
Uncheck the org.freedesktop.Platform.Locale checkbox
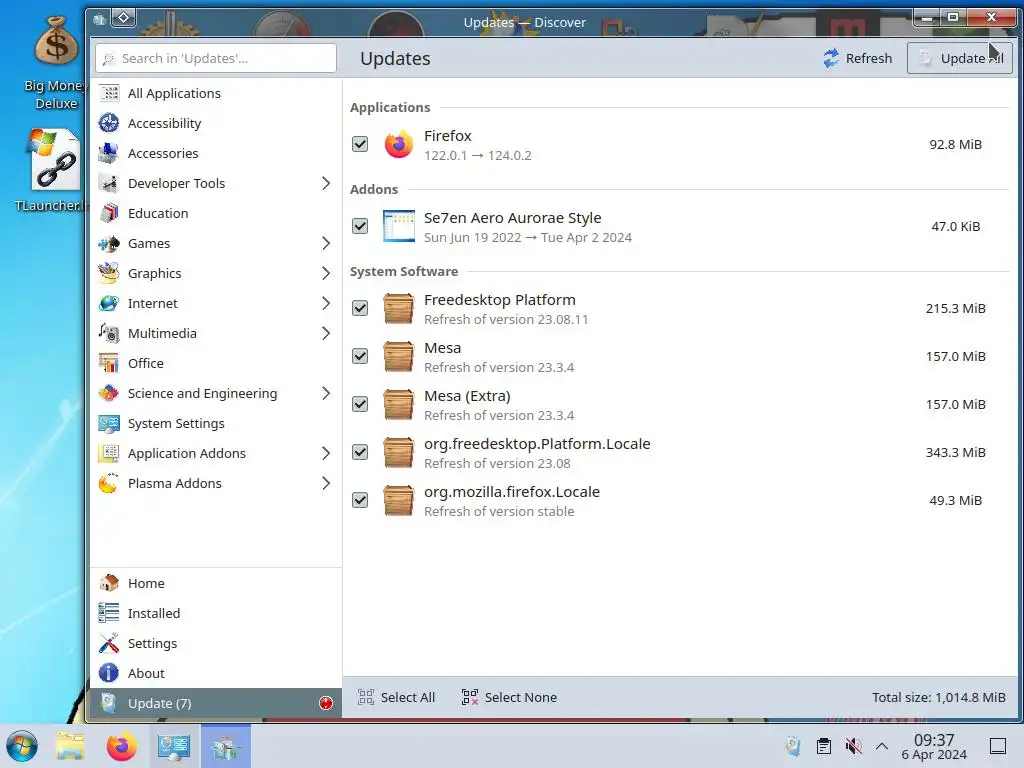coord(360,452)
